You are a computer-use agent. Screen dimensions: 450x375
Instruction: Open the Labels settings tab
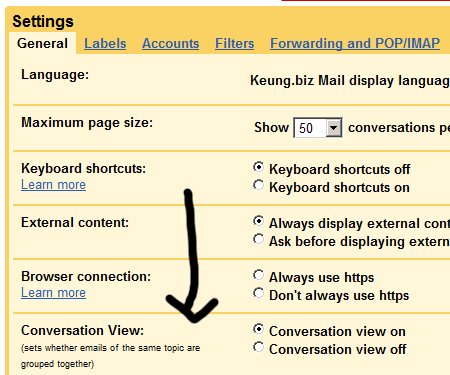pos(105,43)
